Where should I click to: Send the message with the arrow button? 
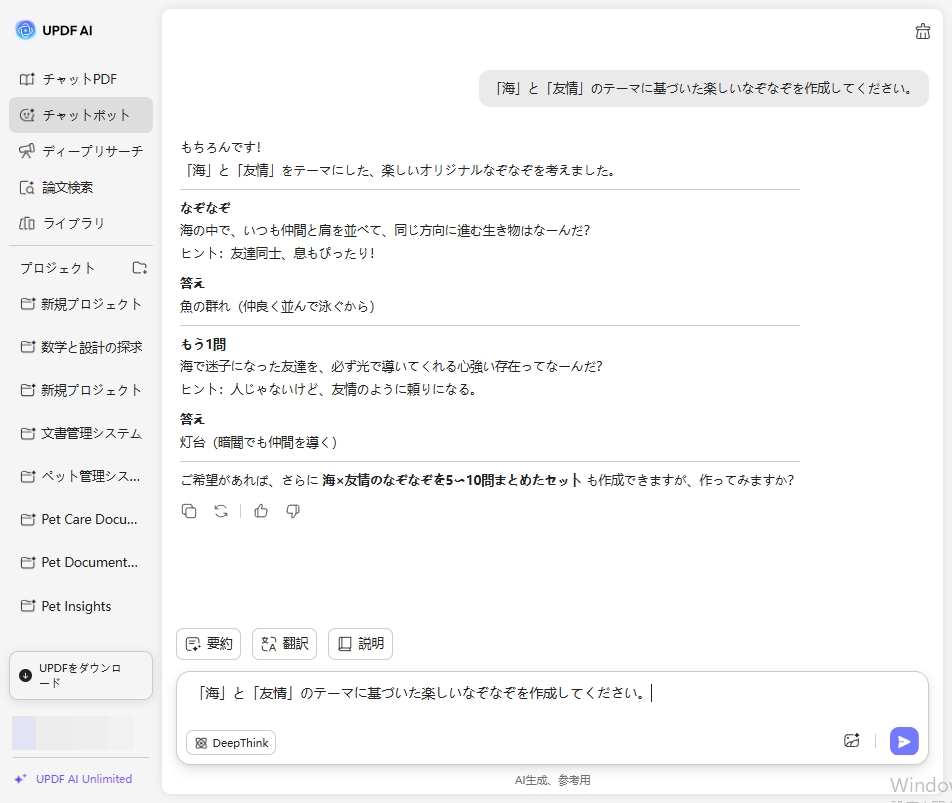point(903,741)
